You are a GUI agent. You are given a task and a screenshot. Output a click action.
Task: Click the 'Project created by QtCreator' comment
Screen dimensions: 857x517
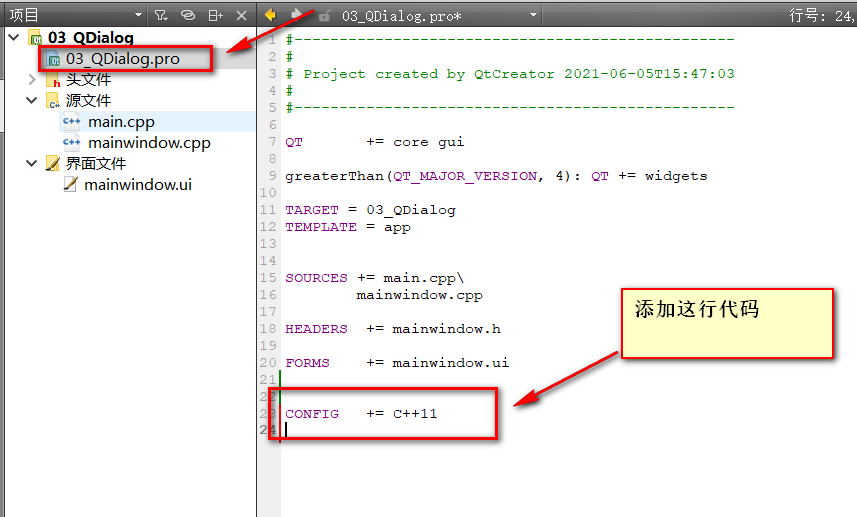coord(510,74)
